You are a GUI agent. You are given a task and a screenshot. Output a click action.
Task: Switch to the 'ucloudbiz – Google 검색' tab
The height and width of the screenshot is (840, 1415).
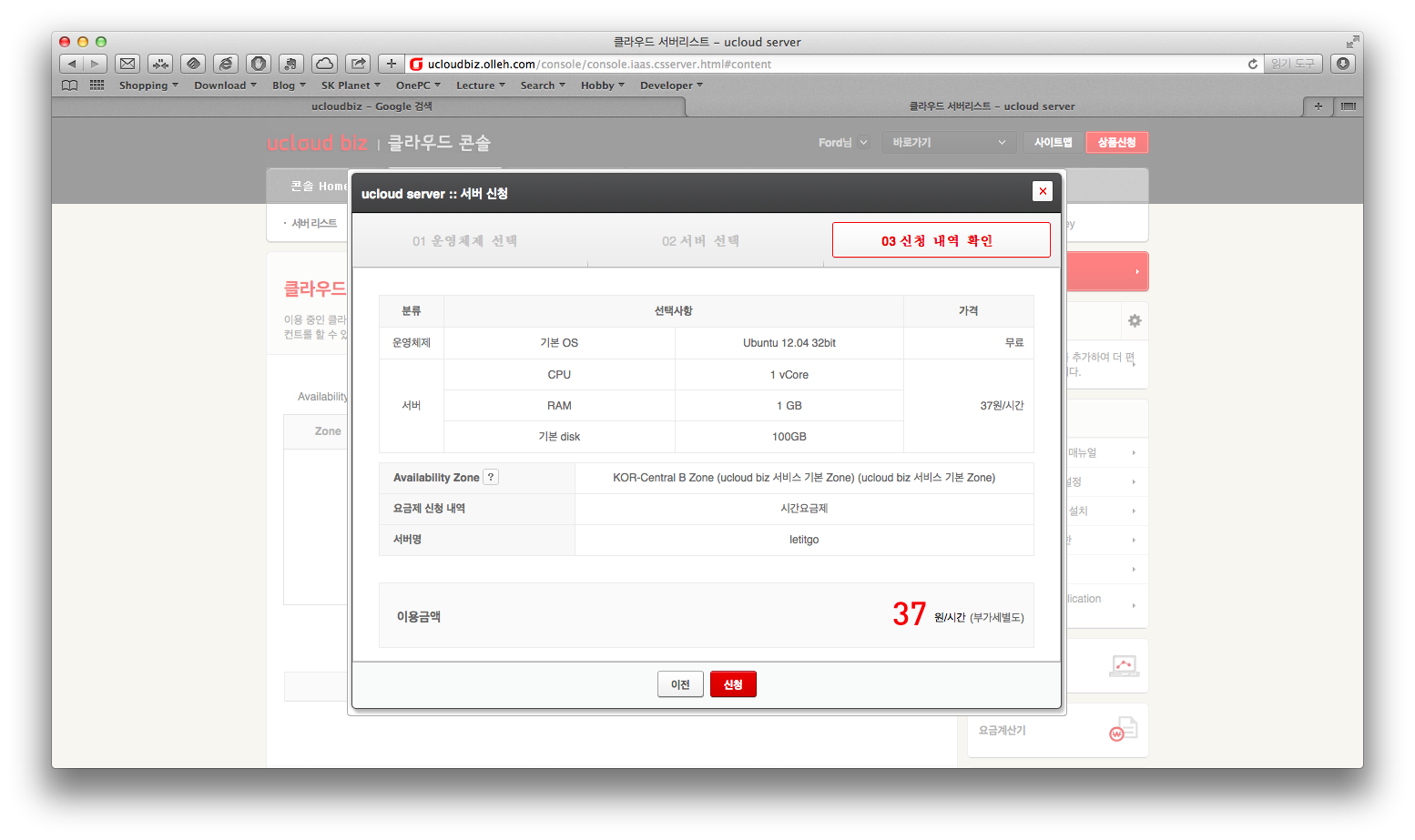[372, 106]
